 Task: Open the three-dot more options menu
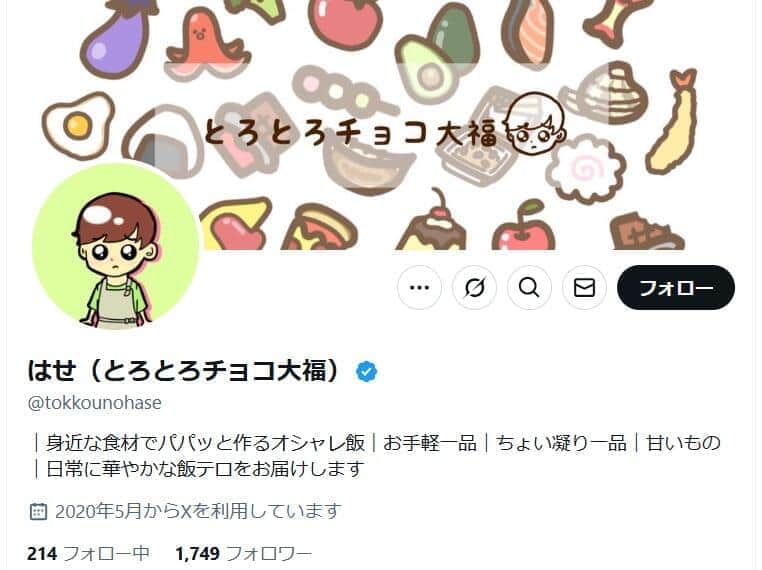419,288
